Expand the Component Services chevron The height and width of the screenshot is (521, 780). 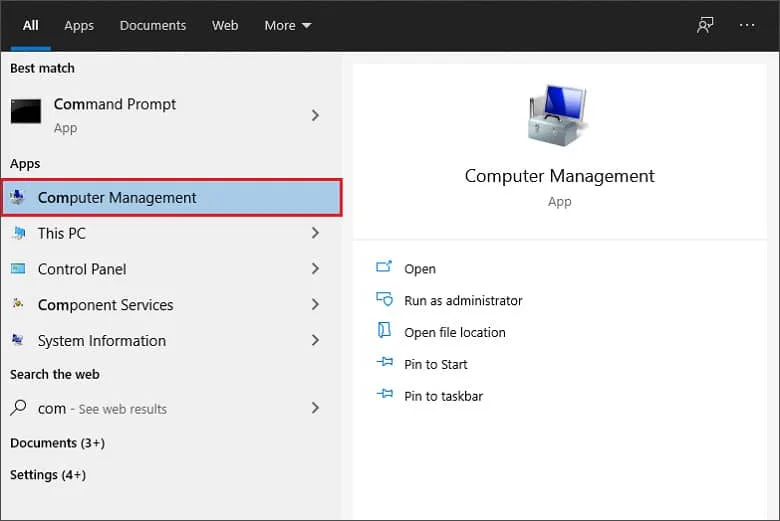click(315, 305)
